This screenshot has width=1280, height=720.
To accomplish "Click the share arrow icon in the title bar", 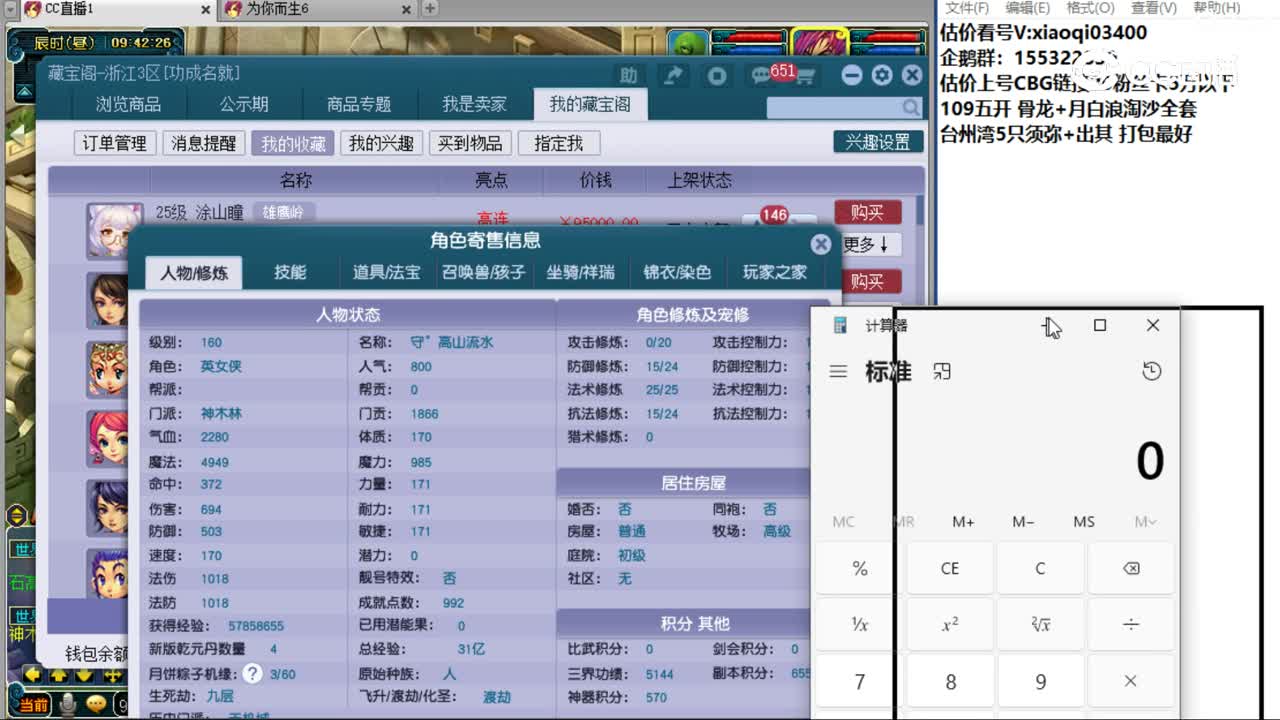I will 672,74.
